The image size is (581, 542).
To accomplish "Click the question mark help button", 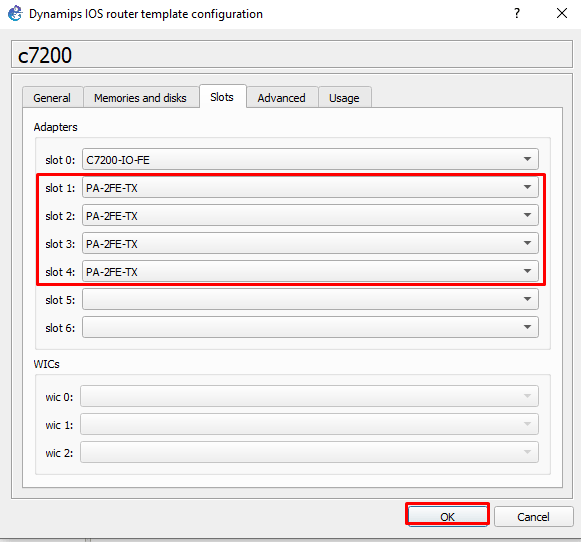I will [x=517, y=14].
